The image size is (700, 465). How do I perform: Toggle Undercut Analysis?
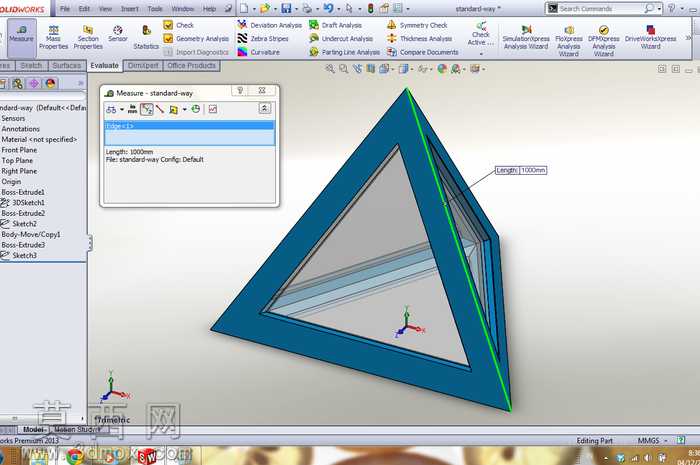tap(341, 39)
